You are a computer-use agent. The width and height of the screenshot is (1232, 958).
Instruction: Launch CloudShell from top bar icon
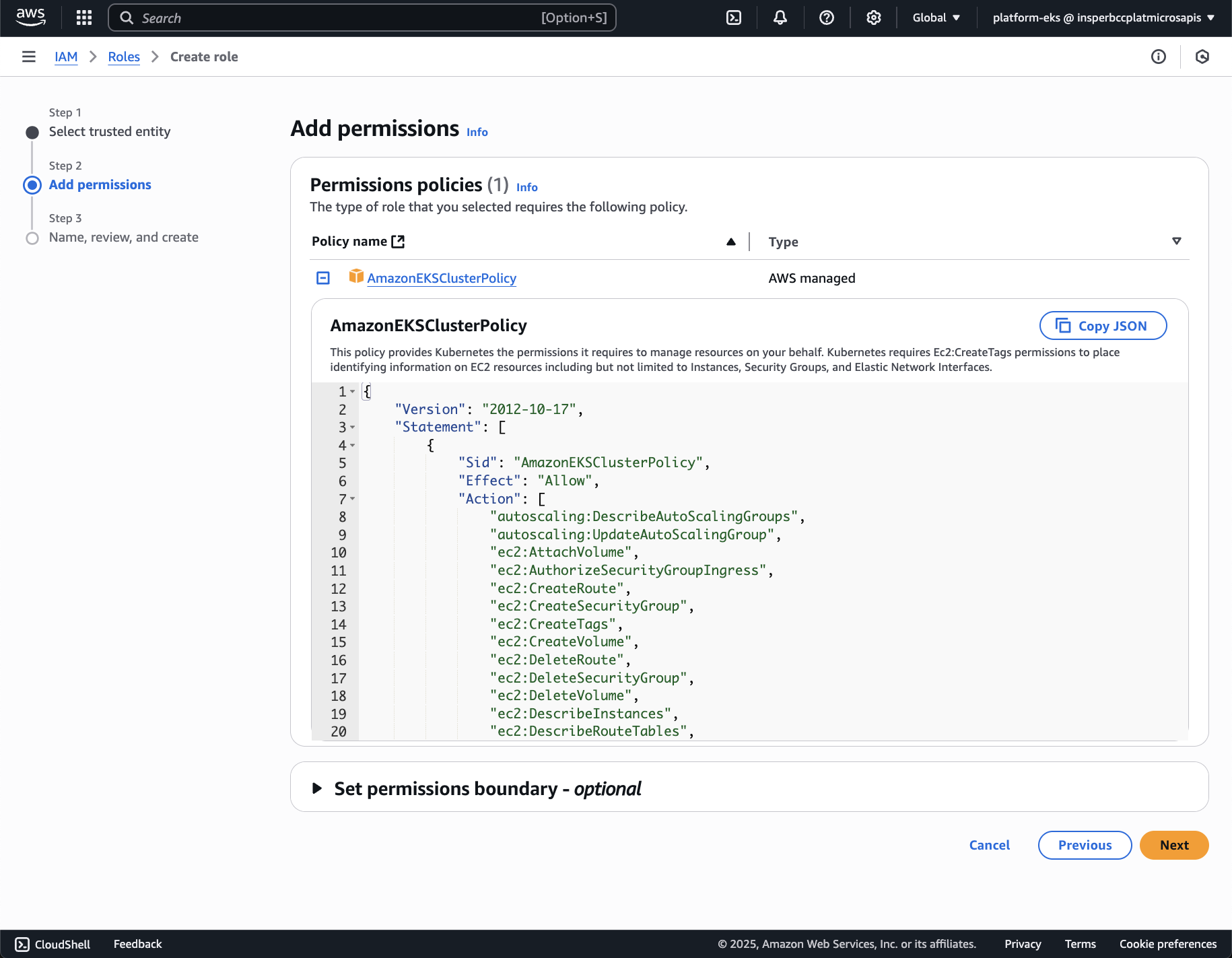734,18
